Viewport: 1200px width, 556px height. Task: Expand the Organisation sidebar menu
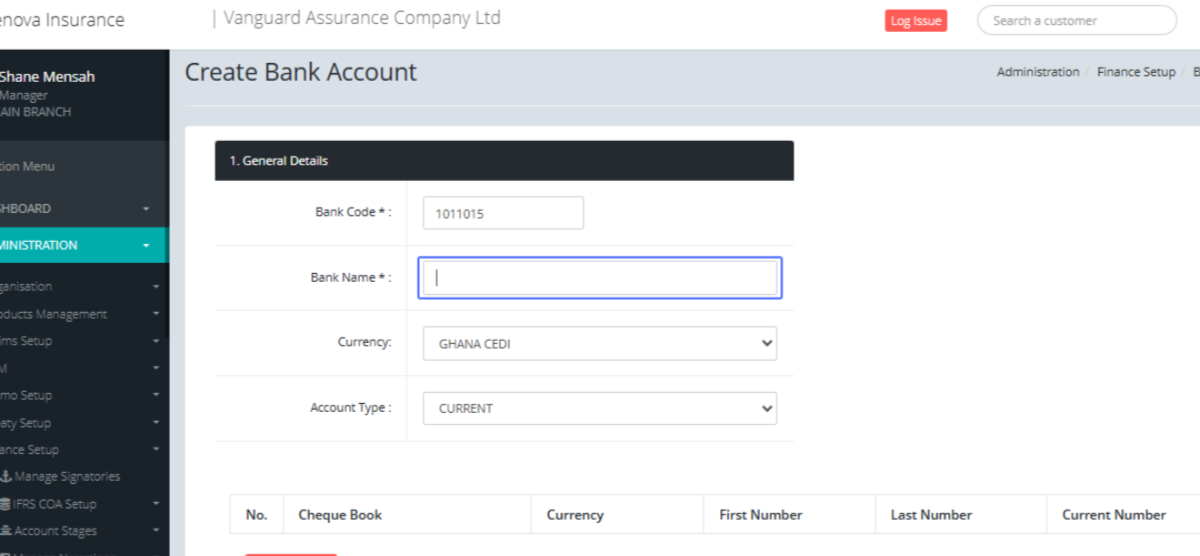click(x=80, y=286)
